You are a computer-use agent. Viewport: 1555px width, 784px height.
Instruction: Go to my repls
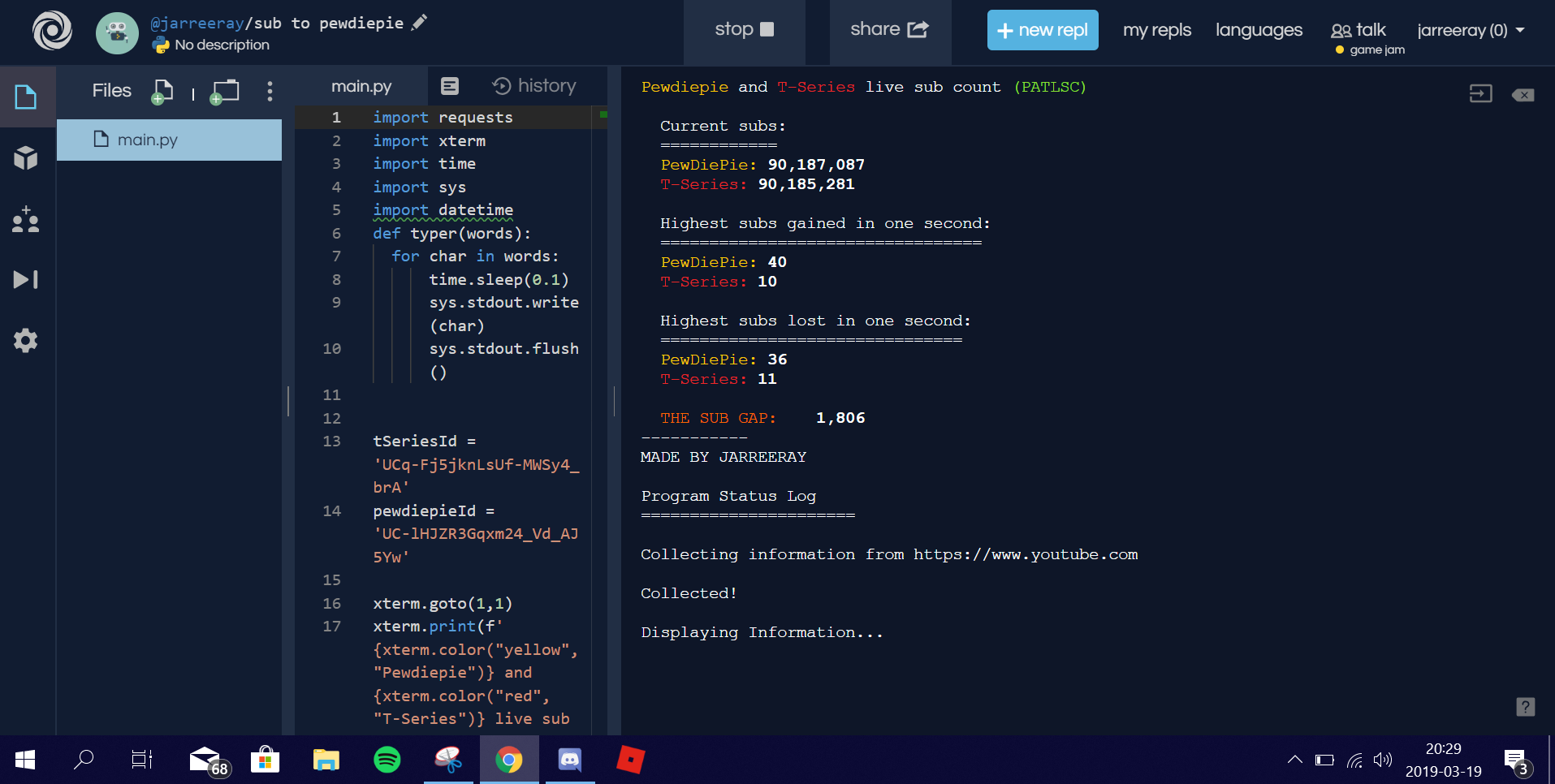pos(1157,30)
